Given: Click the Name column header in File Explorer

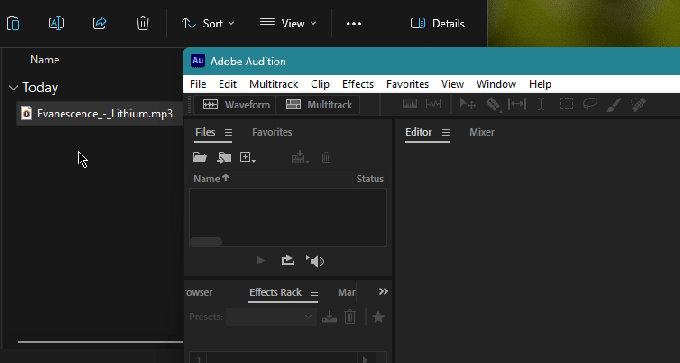Looking at the screenshot, I should click(45, 59).
